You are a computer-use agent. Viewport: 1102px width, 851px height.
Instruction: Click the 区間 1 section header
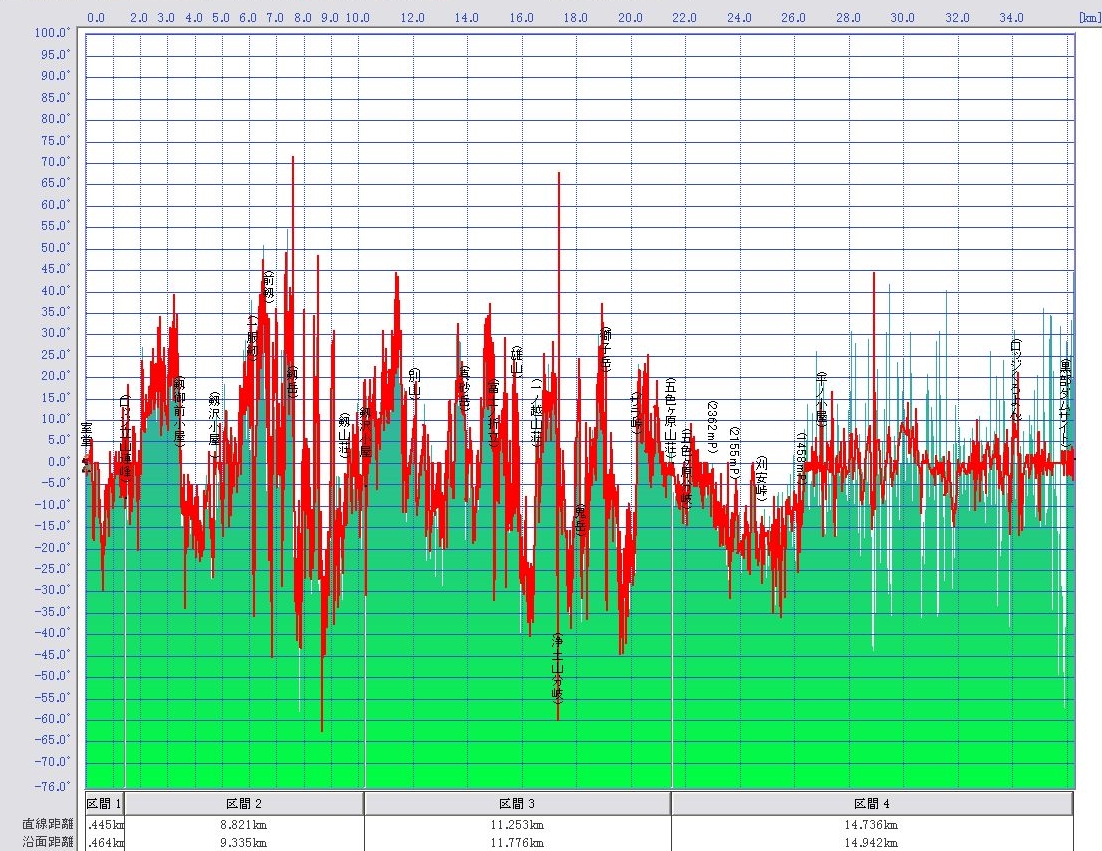[x=104, y=803]
